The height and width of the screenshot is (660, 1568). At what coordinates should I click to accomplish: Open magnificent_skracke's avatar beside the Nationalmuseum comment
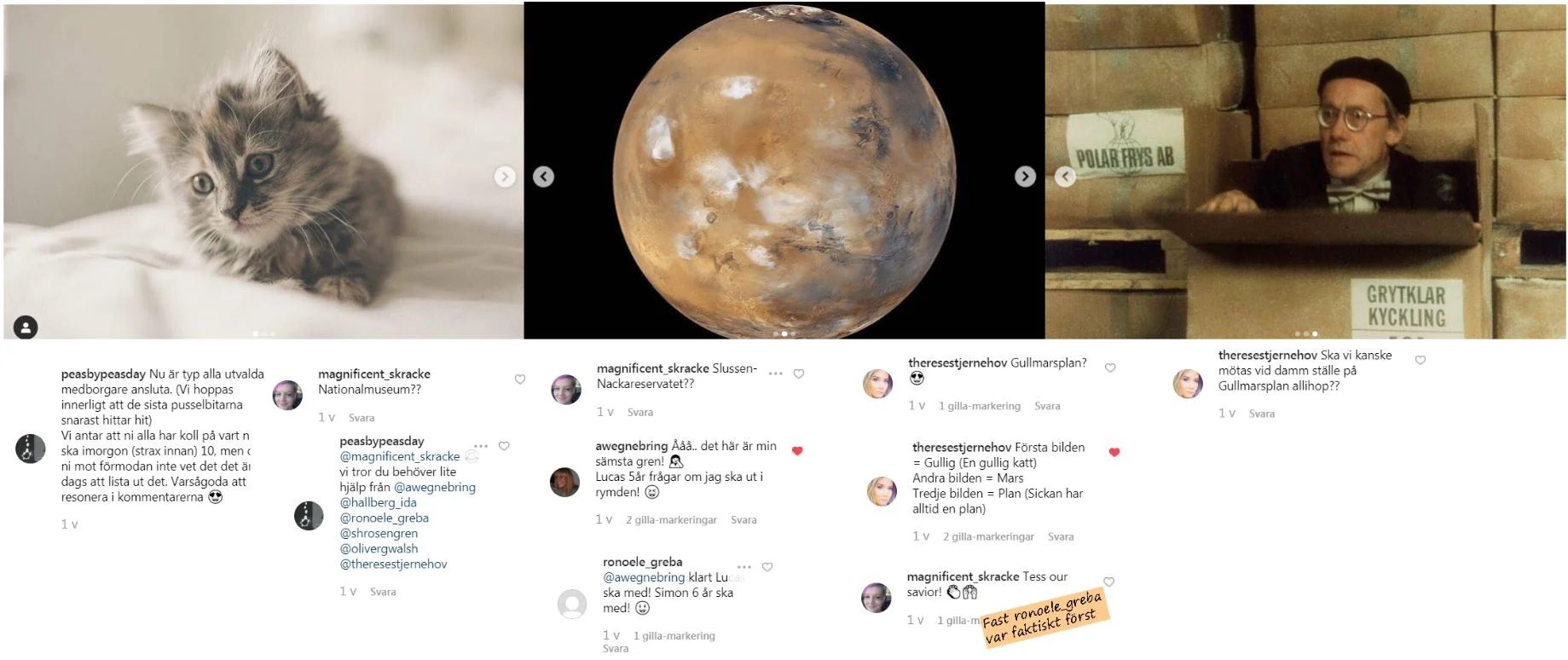[x=287, y=396]
